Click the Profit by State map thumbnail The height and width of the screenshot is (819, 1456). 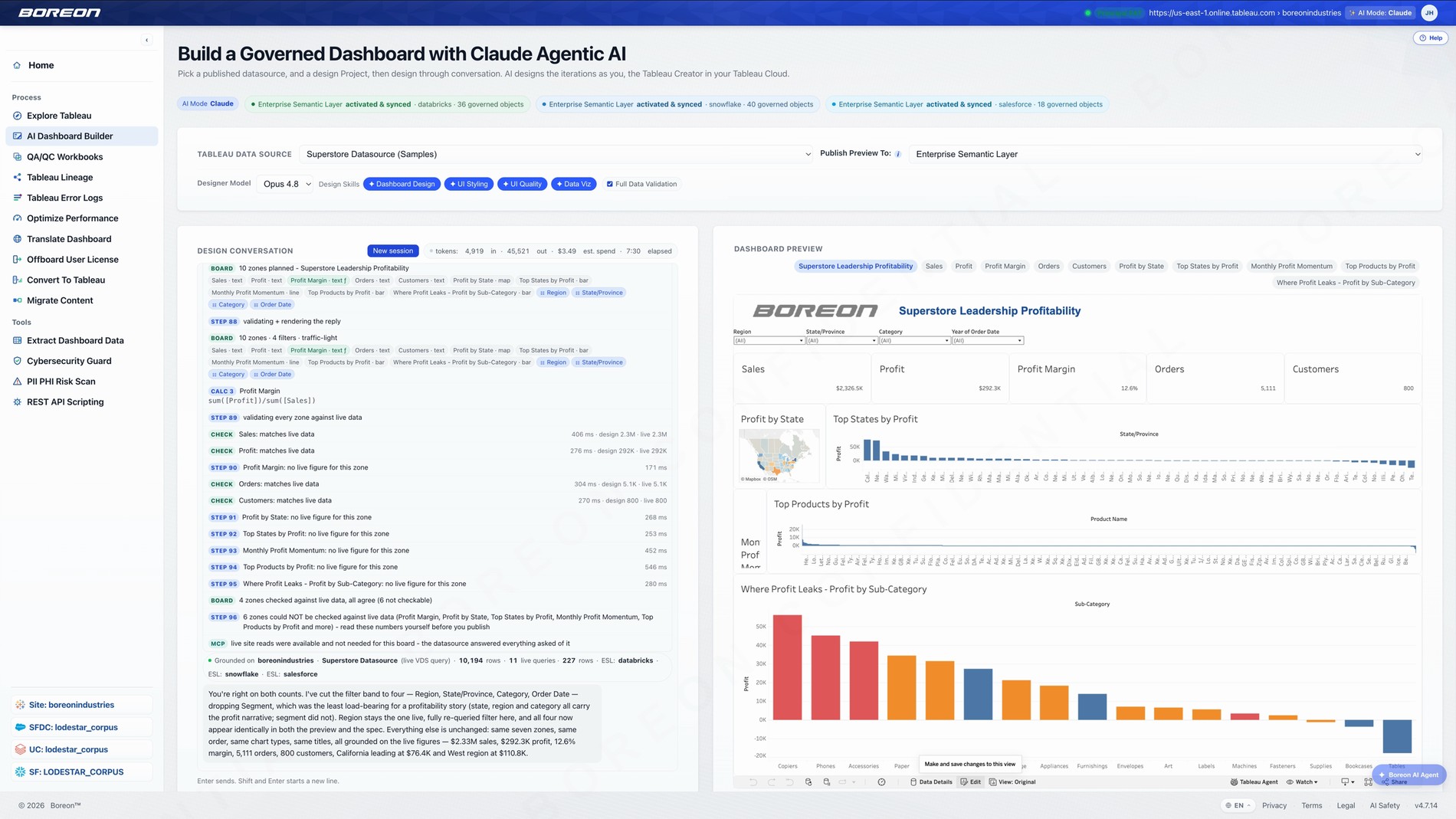click(779, 456)
